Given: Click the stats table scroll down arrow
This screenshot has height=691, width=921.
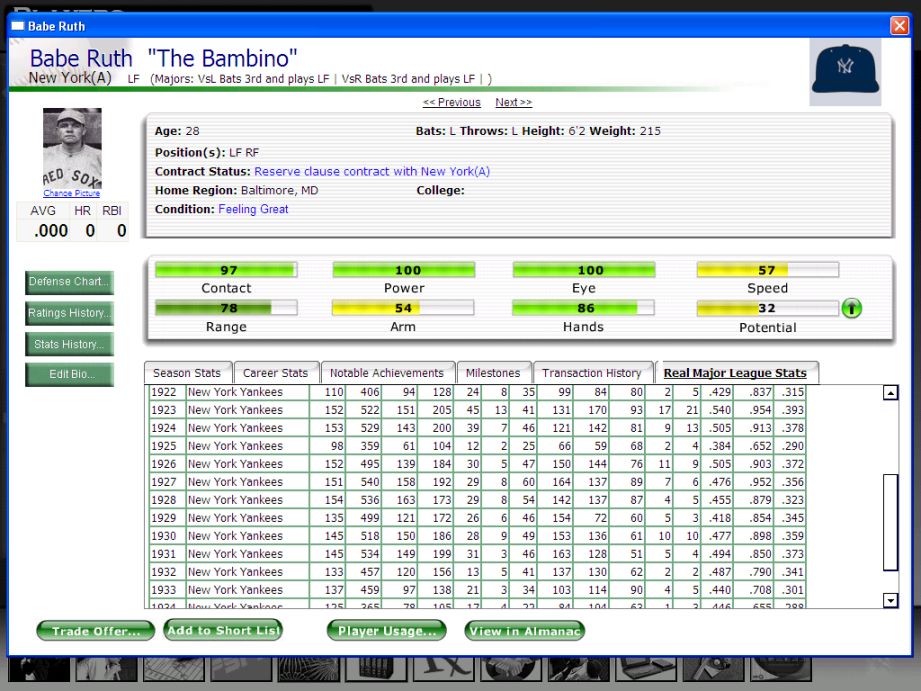Looking at the screenshot, I should [x=890, y=600].
